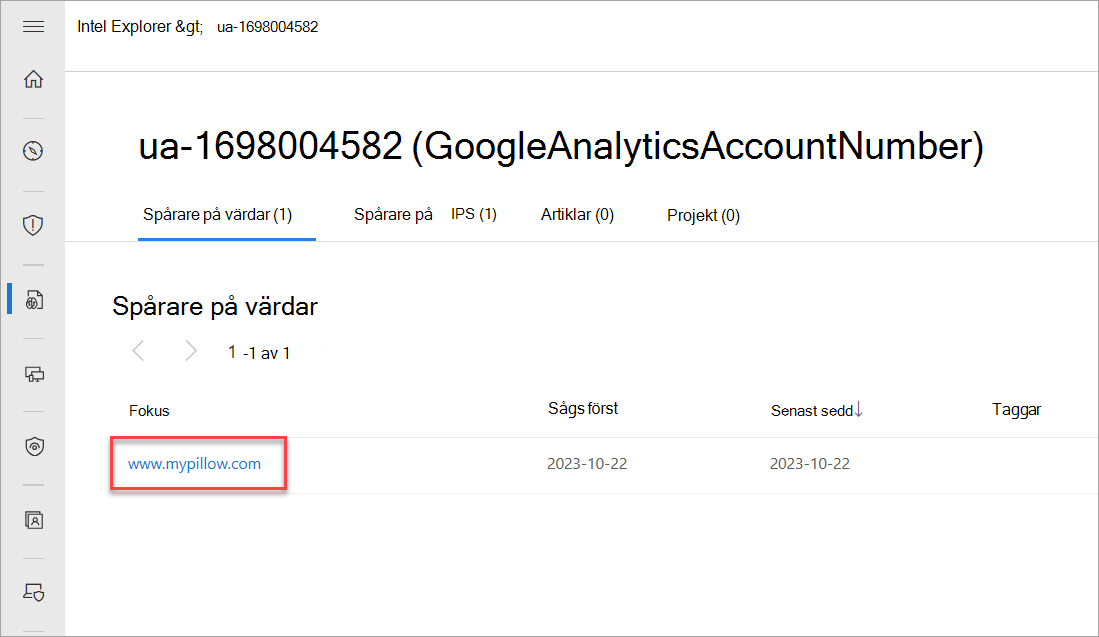Switch to Spårare på värdar (1) tab
1099x637 pixels.
218,214
